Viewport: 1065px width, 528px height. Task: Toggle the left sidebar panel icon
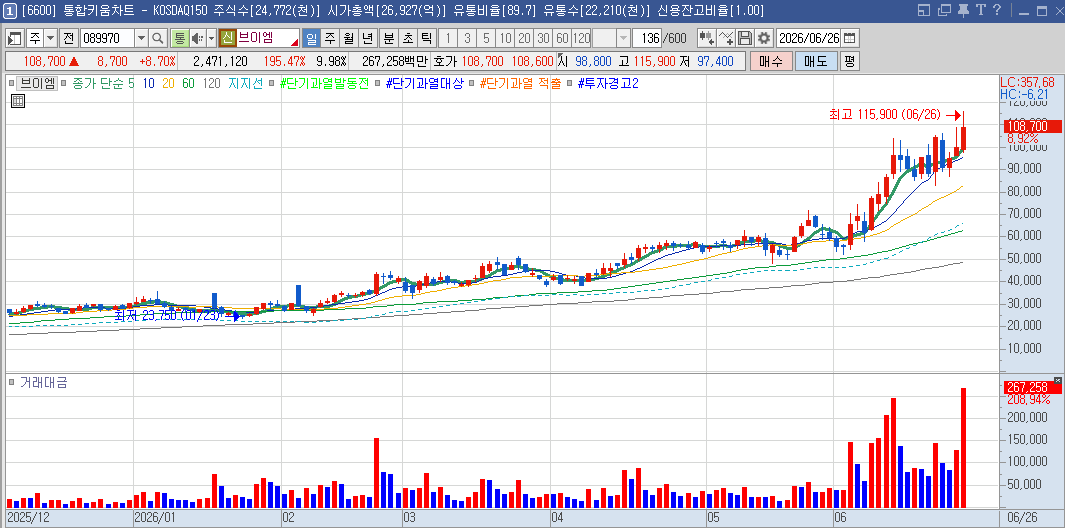click(x=15, y=38)
